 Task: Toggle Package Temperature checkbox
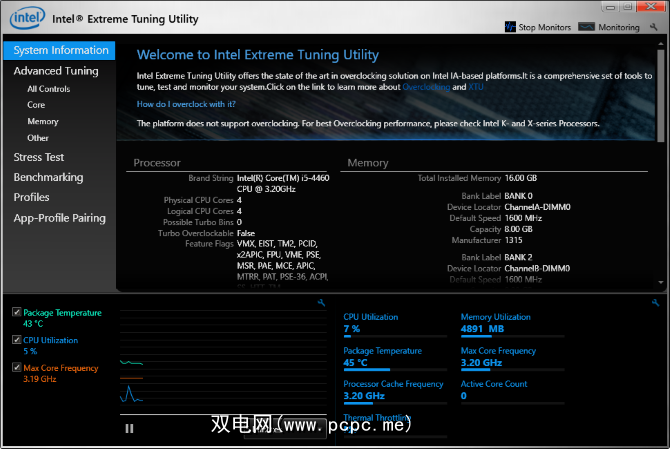17,312
